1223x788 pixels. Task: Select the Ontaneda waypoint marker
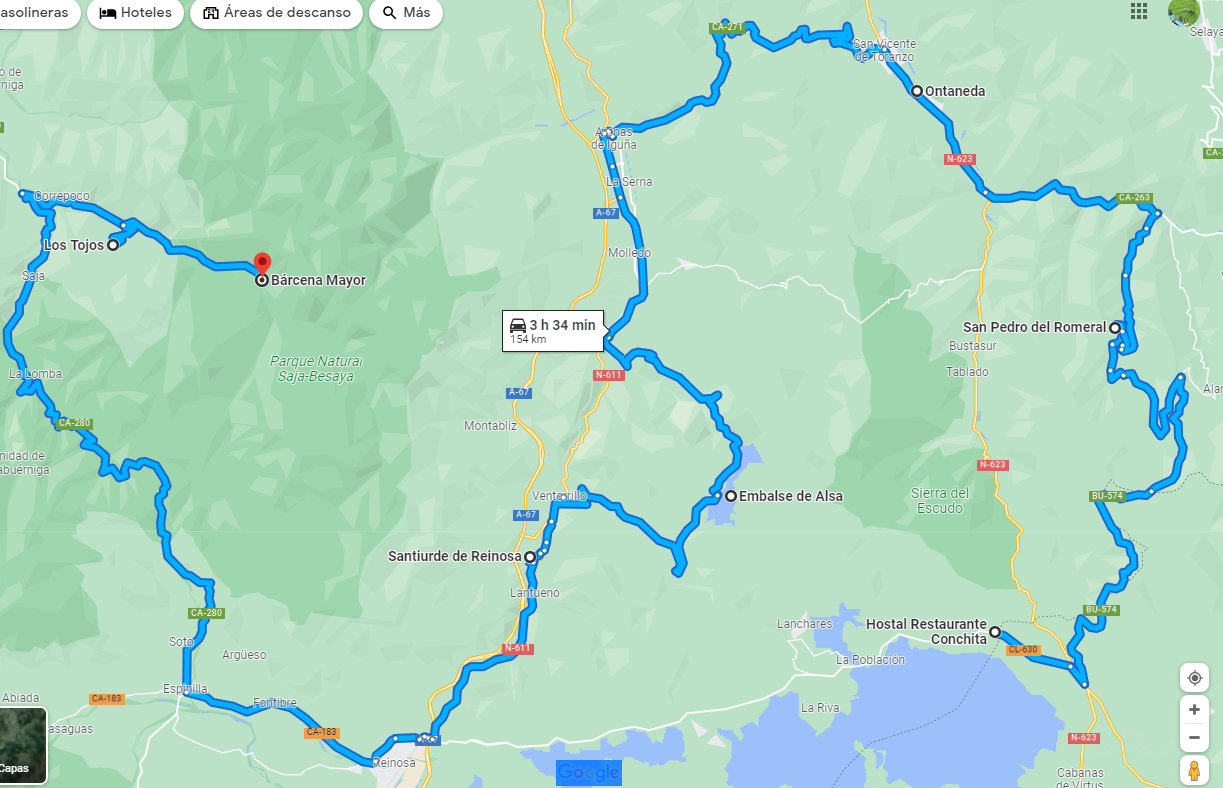(x=917, y=91)
